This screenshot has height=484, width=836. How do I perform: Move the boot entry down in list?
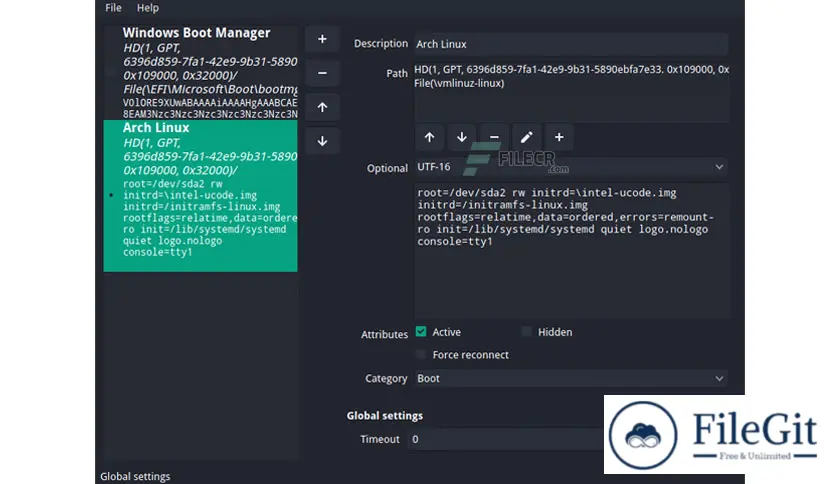(x=322, y=141)
